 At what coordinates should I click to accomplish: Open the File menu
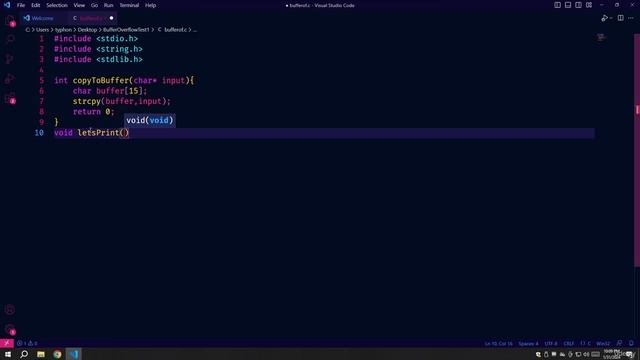[21, 5]
